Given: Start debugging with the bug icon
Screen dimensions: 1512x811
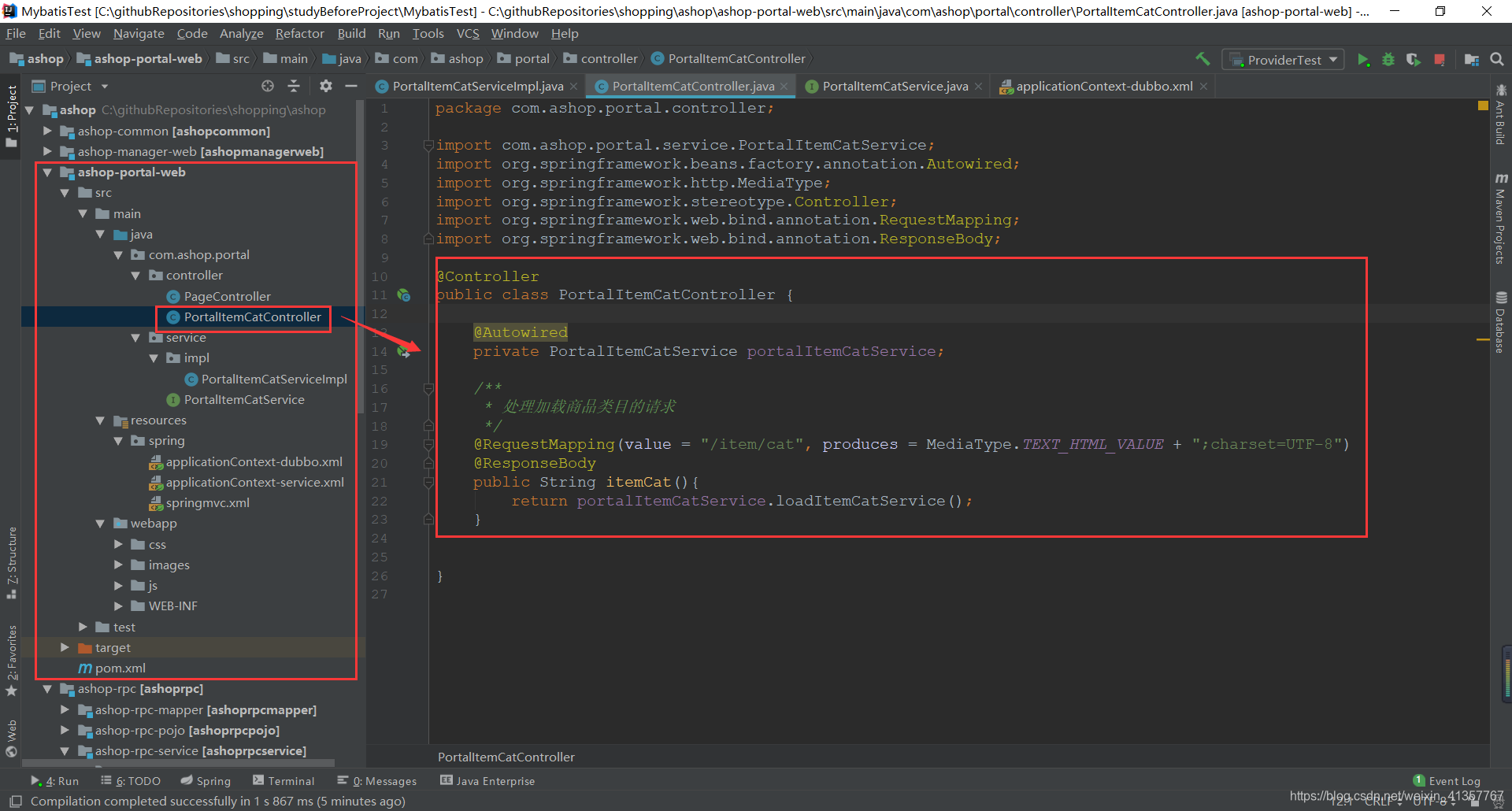Looking at the screenshot, I should 1388,60.
